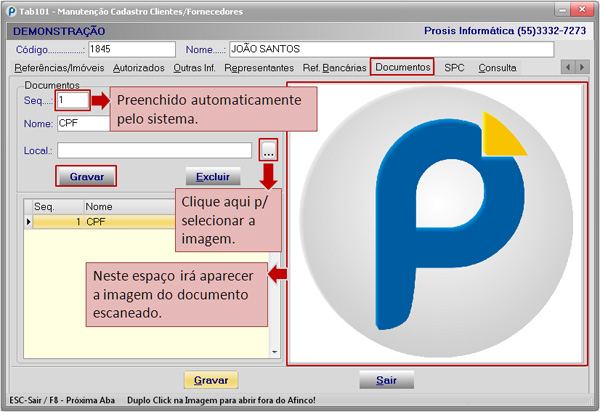Click the Prosis app icon in title bar
Screen dimensions: 600x412
(x=12, y=11)
